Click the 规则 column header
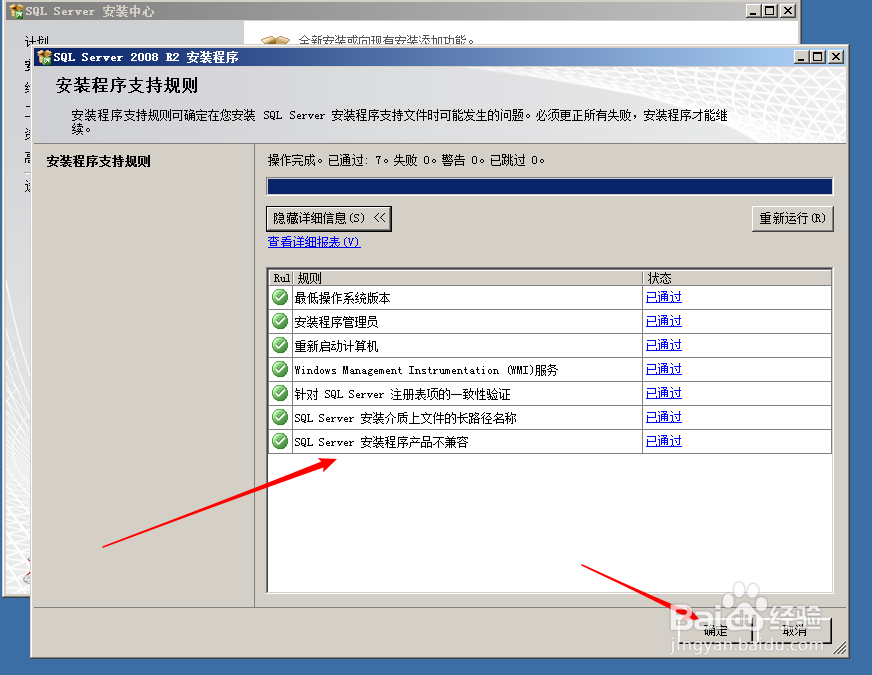 click(x=467, y=278)
